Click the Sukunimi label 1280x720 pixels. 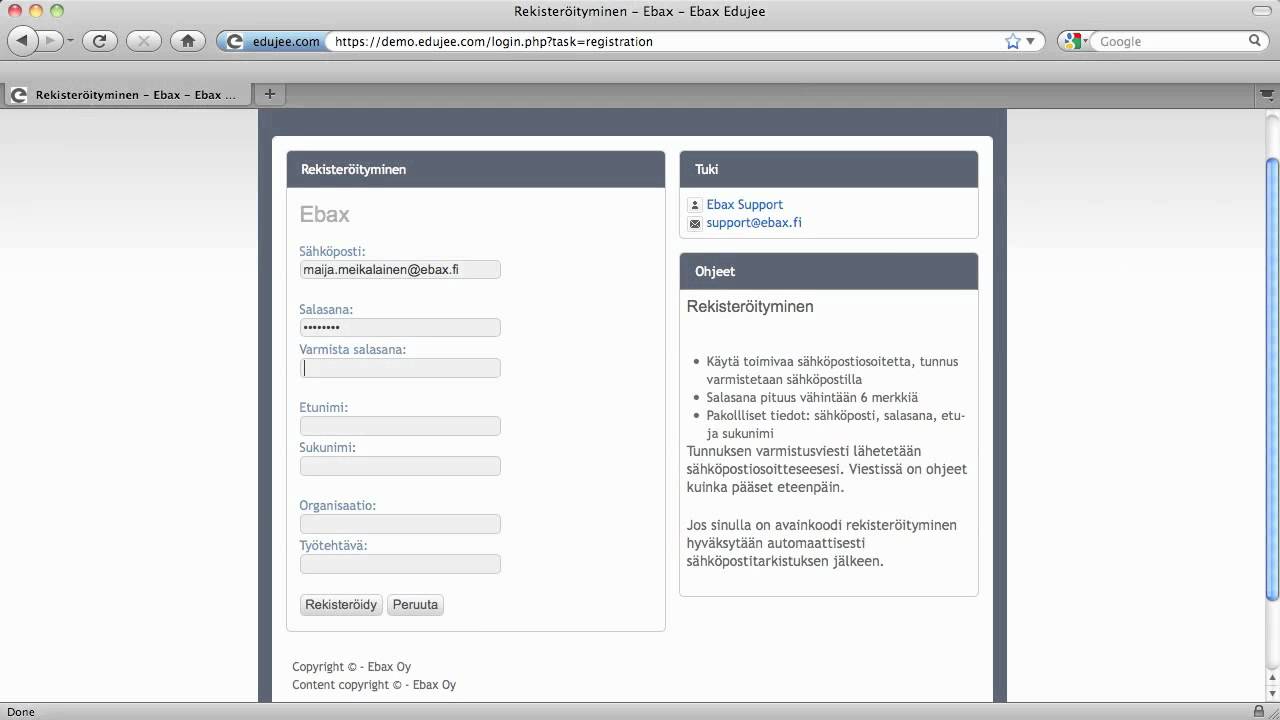point(327,448)
